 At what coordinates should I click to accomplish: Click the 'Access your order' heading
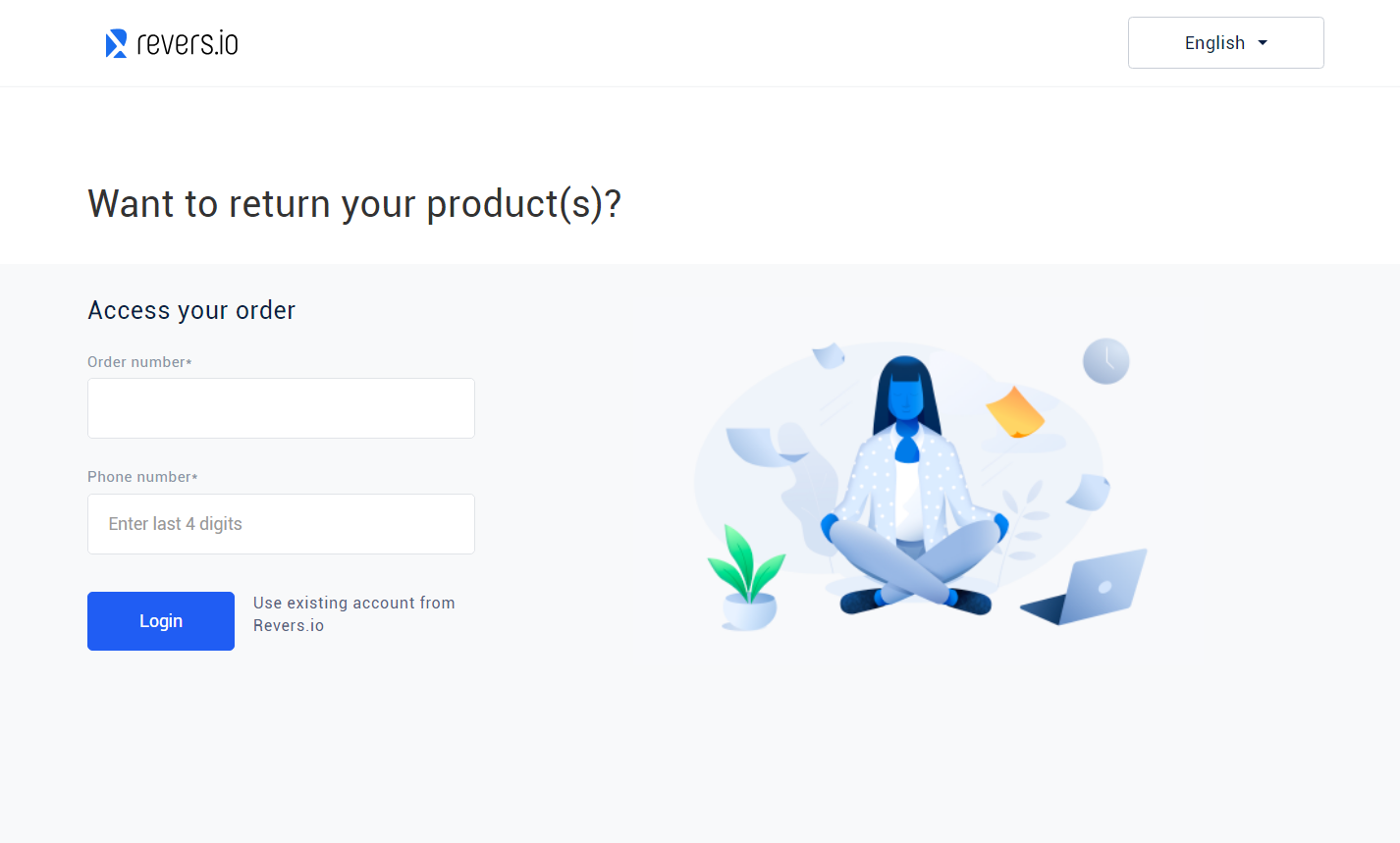click(190, 310)
